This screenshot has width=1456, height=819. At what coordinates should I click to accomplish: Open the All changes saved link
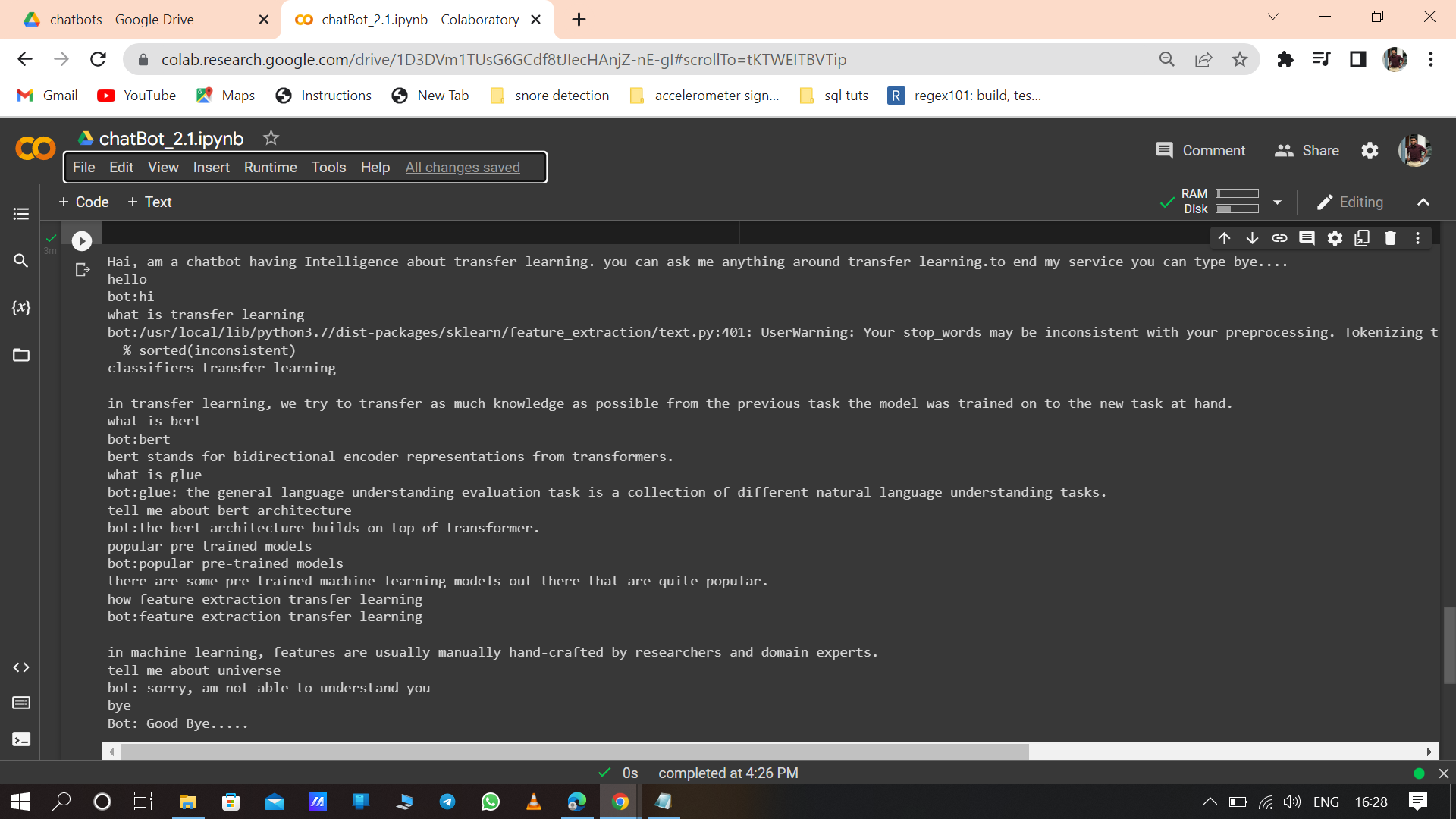(463, 167)
